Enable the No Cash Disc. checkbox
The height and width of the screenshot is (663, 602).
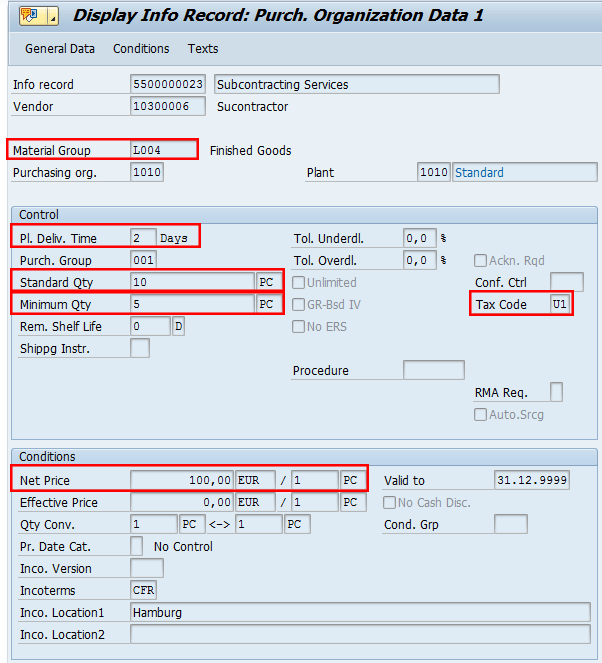(389, 502)
